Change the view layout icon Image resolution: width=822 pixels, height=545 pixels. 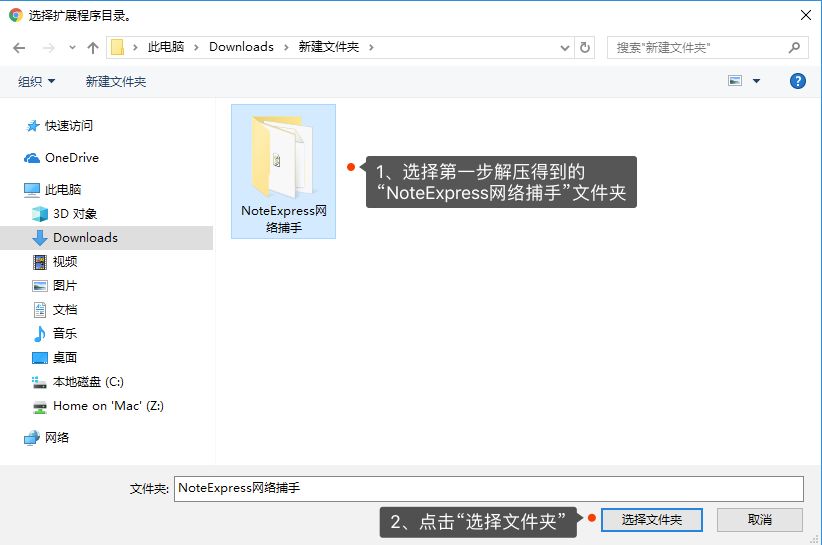tap(735, 81)
